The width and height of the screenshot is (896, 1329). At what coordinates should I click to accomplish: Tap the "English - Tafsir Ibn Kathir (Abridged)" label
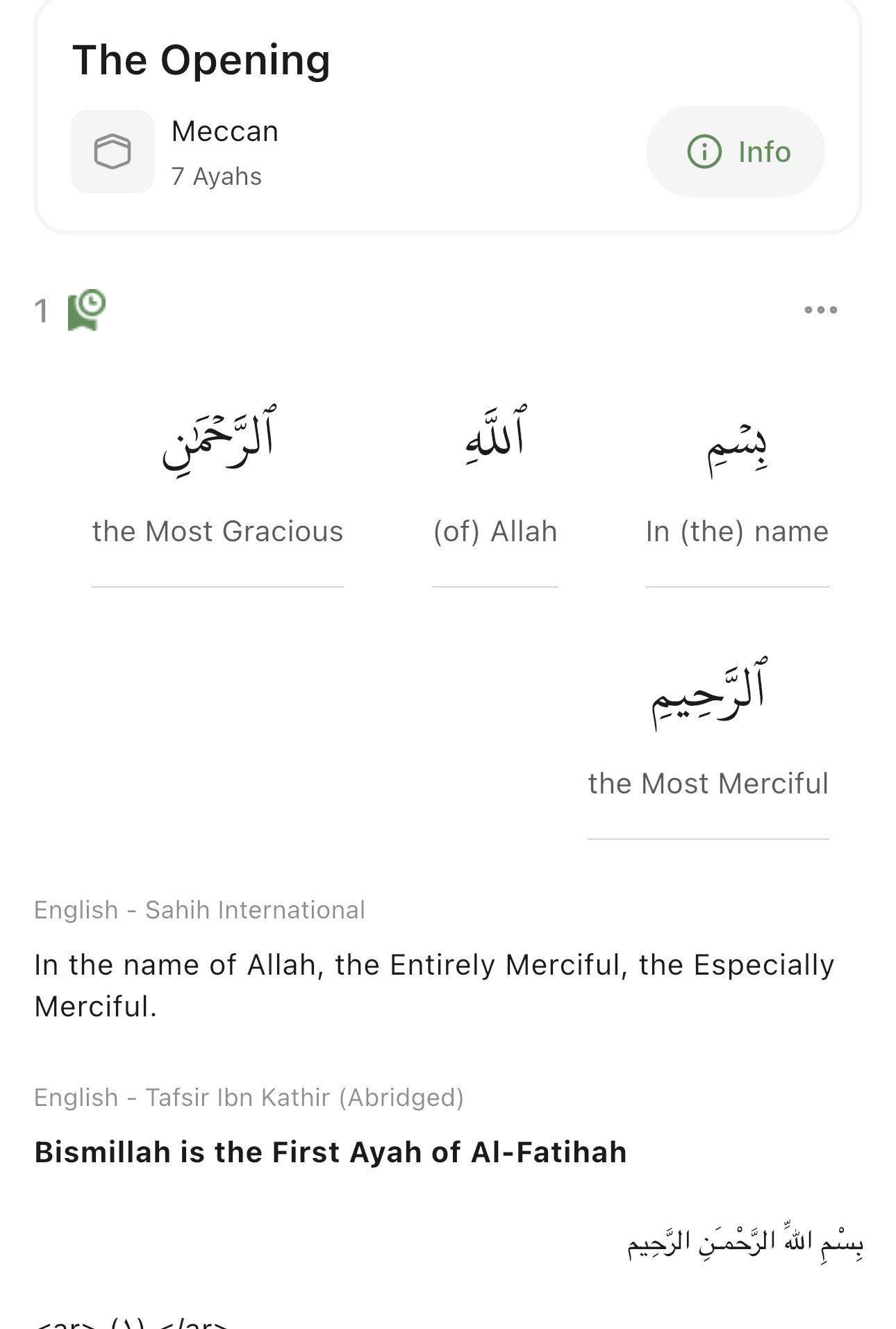click(249, 1098)
